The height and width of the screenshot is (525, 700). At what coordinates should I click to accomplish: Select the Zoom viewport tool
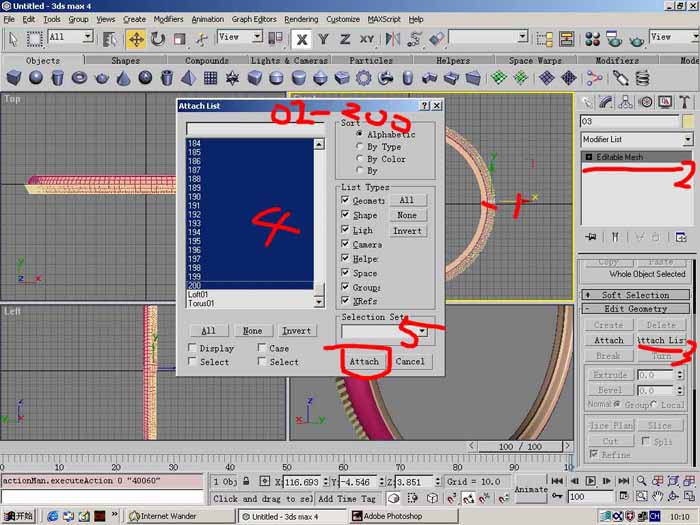pyautogui.click(x=642, y=481)
